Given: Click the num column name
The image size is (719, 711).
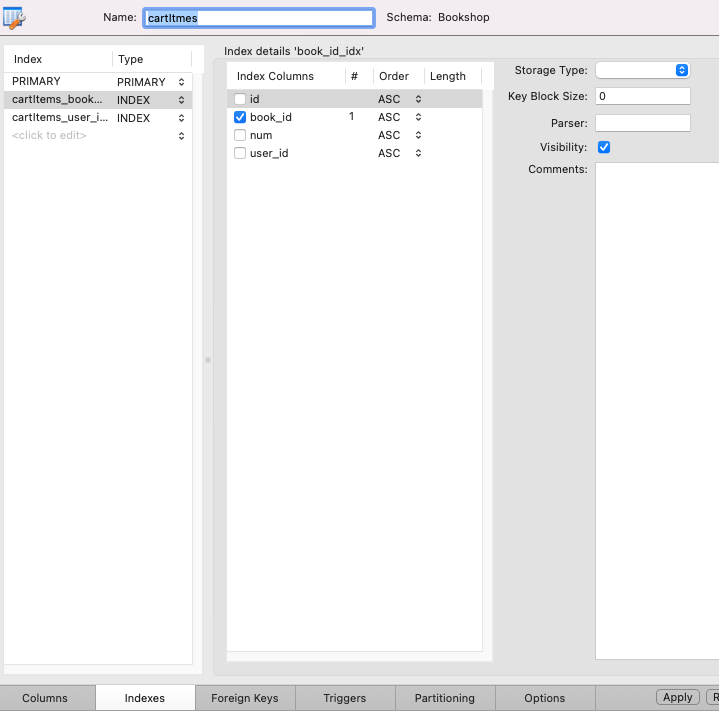Looking at the screenshot, I should [261, 135].
